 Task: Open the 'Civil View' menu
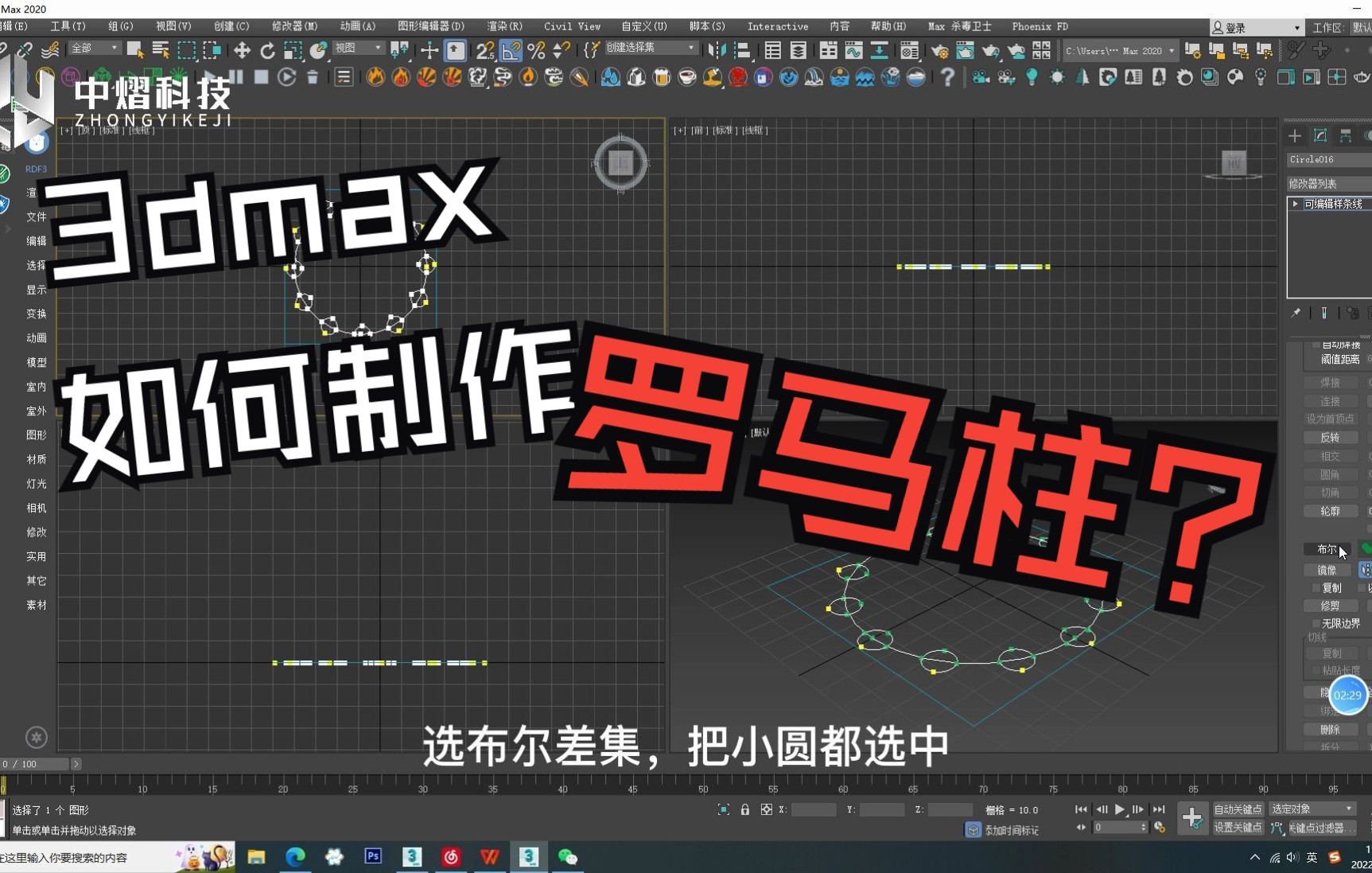pyautogui.click(x=572, y=26)
